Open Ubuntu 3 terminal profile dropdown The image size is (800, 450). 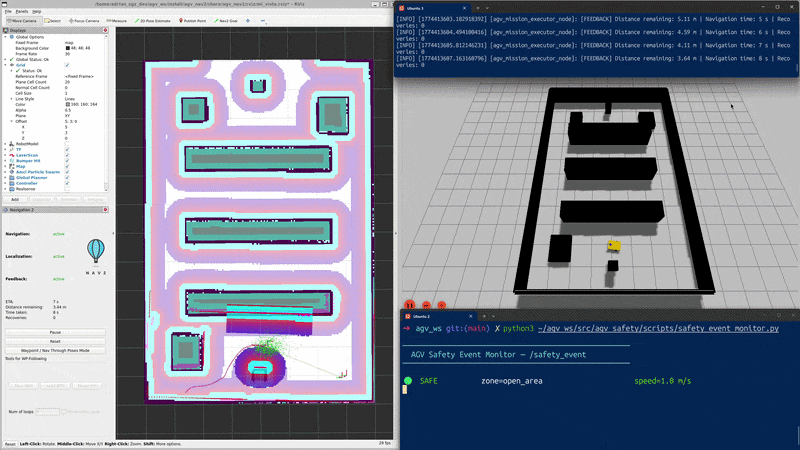coord(487,8)
